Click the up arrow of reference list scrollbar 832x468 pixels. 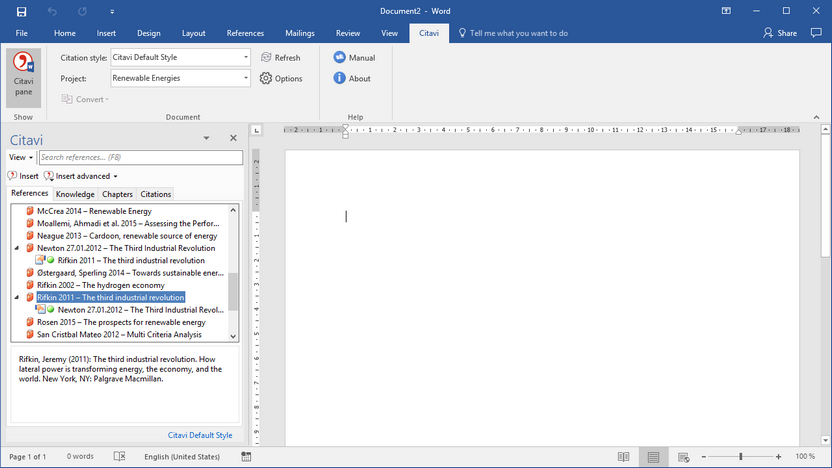tap(233, 210)
